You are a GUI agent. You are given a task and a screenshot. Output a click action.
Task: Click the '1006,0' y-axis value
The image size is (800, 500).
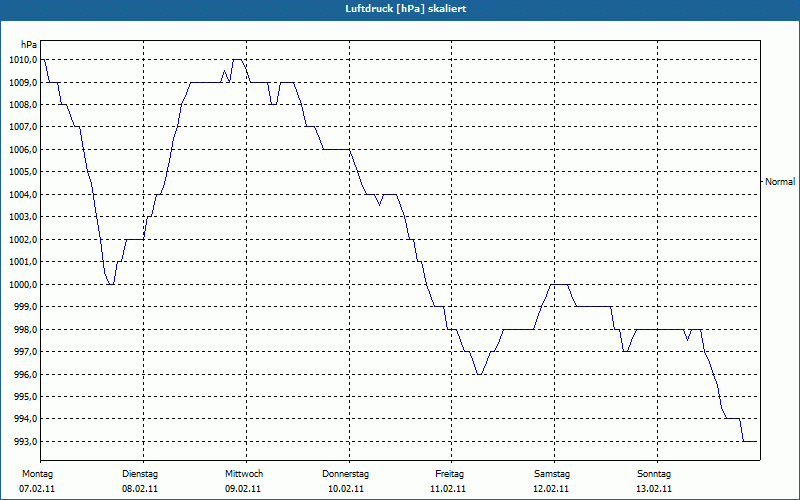coord(23,149)
